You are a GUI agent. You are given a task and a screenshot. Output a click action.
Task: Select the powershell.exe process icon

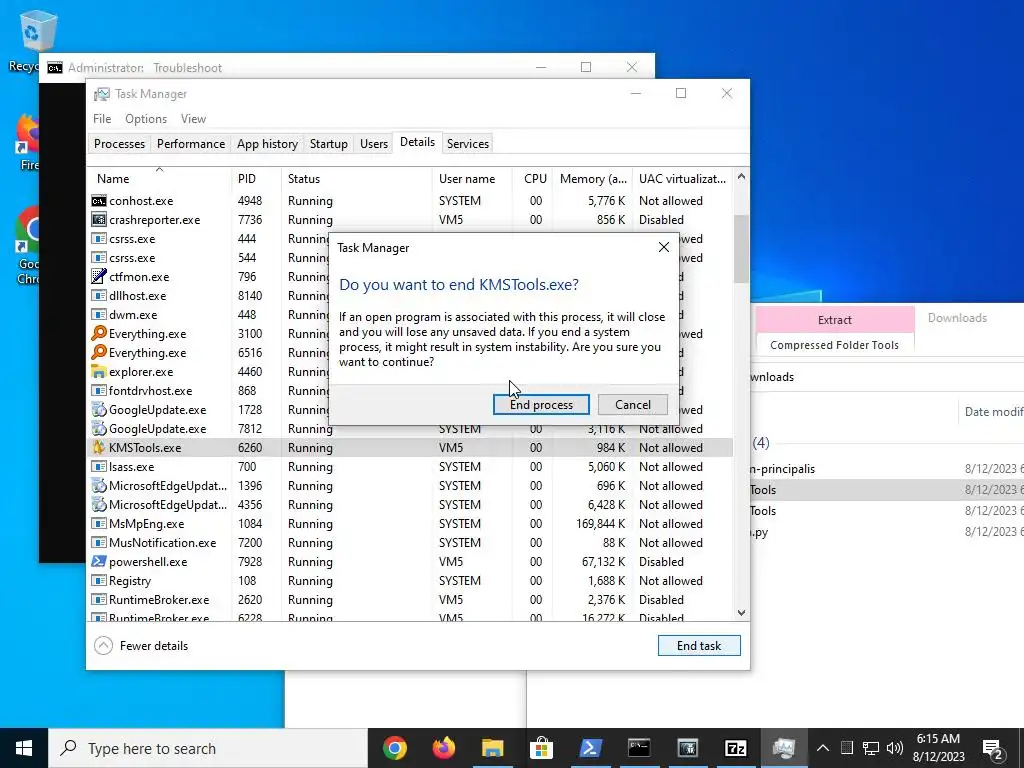[99, 561]
